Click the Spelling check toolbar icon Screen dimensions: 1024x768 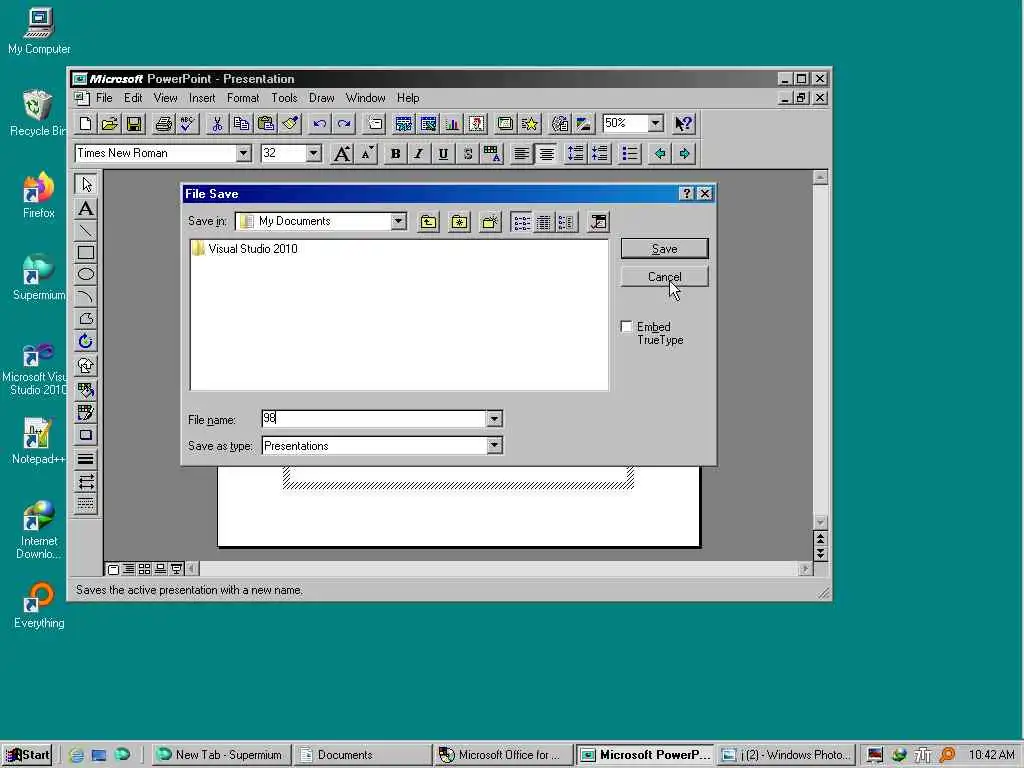click(187, 123)
